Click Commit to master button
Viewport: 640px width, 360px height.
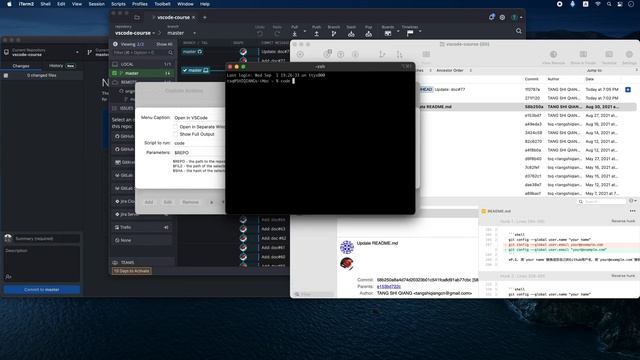[x=42, y=290]
